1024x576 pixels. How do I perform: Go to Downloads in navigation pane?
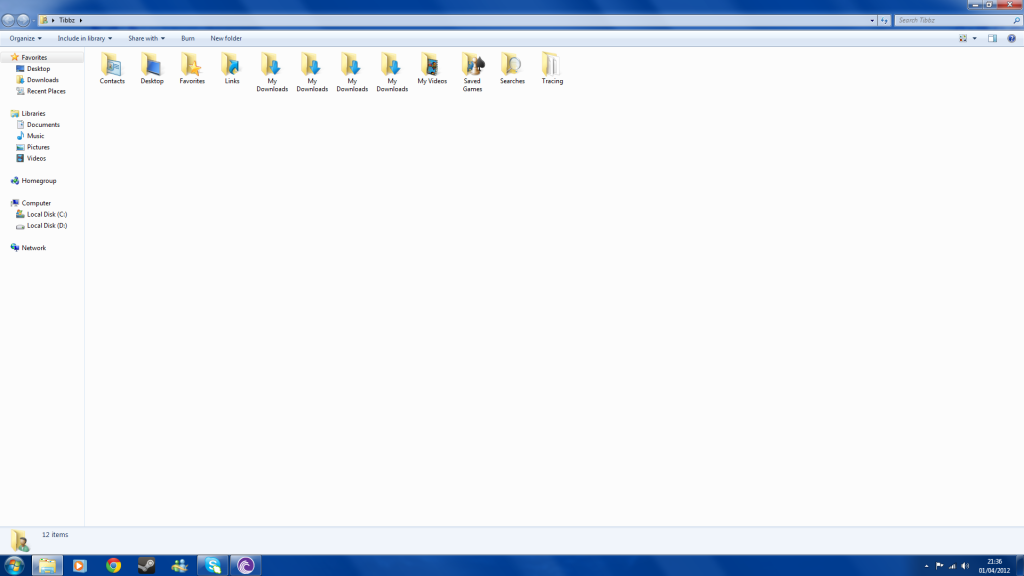tap(42, 80)
